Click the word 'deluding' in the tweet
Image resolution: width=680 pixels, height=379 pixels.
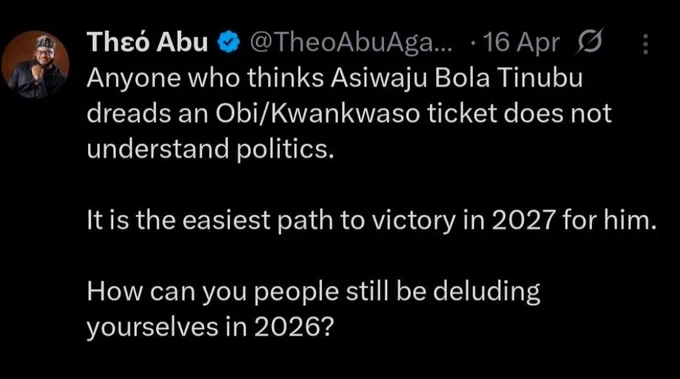[487, 291]
